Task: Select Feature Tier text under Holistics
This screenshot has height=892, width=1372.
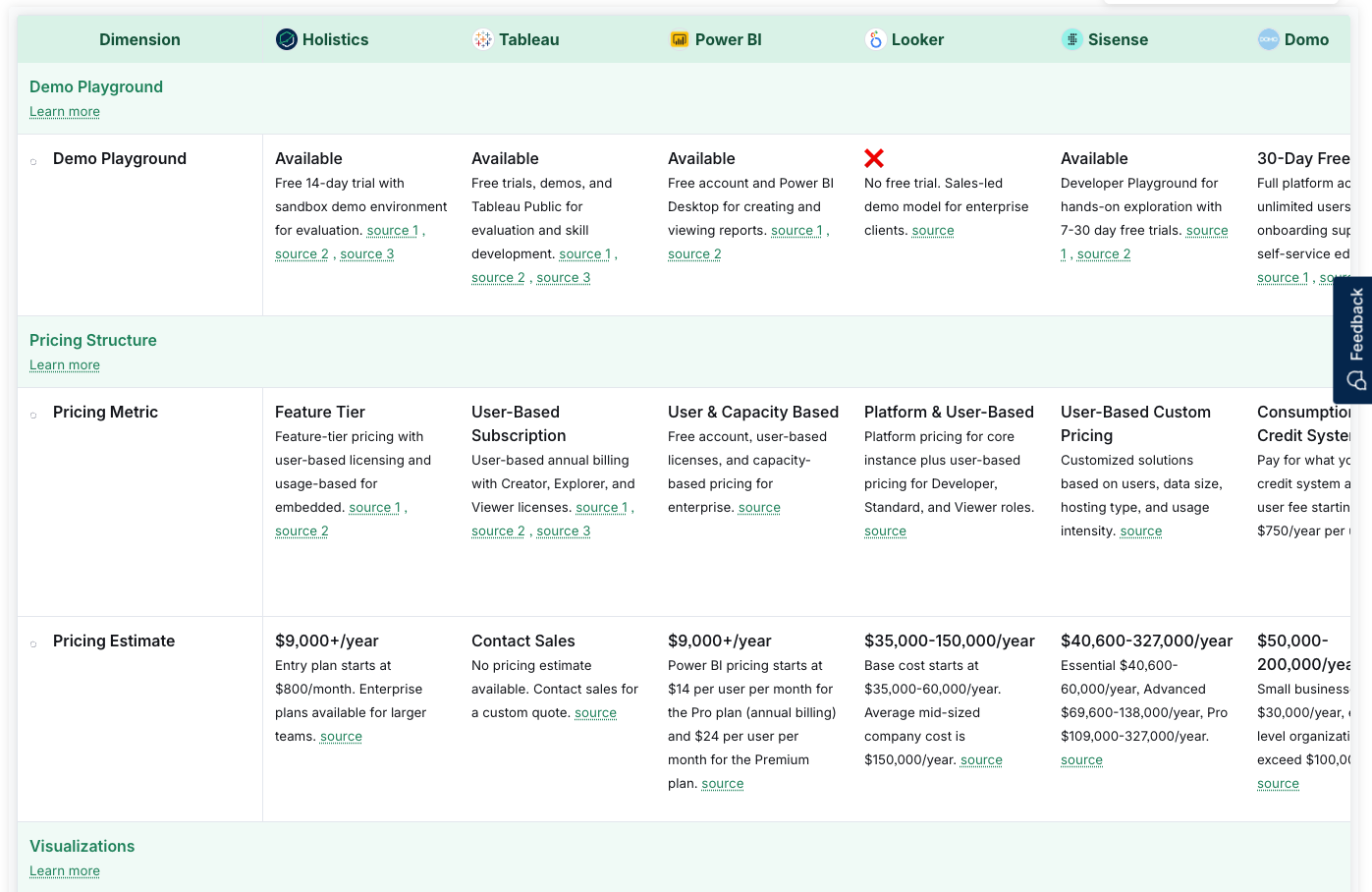Action: click(320, 412)
